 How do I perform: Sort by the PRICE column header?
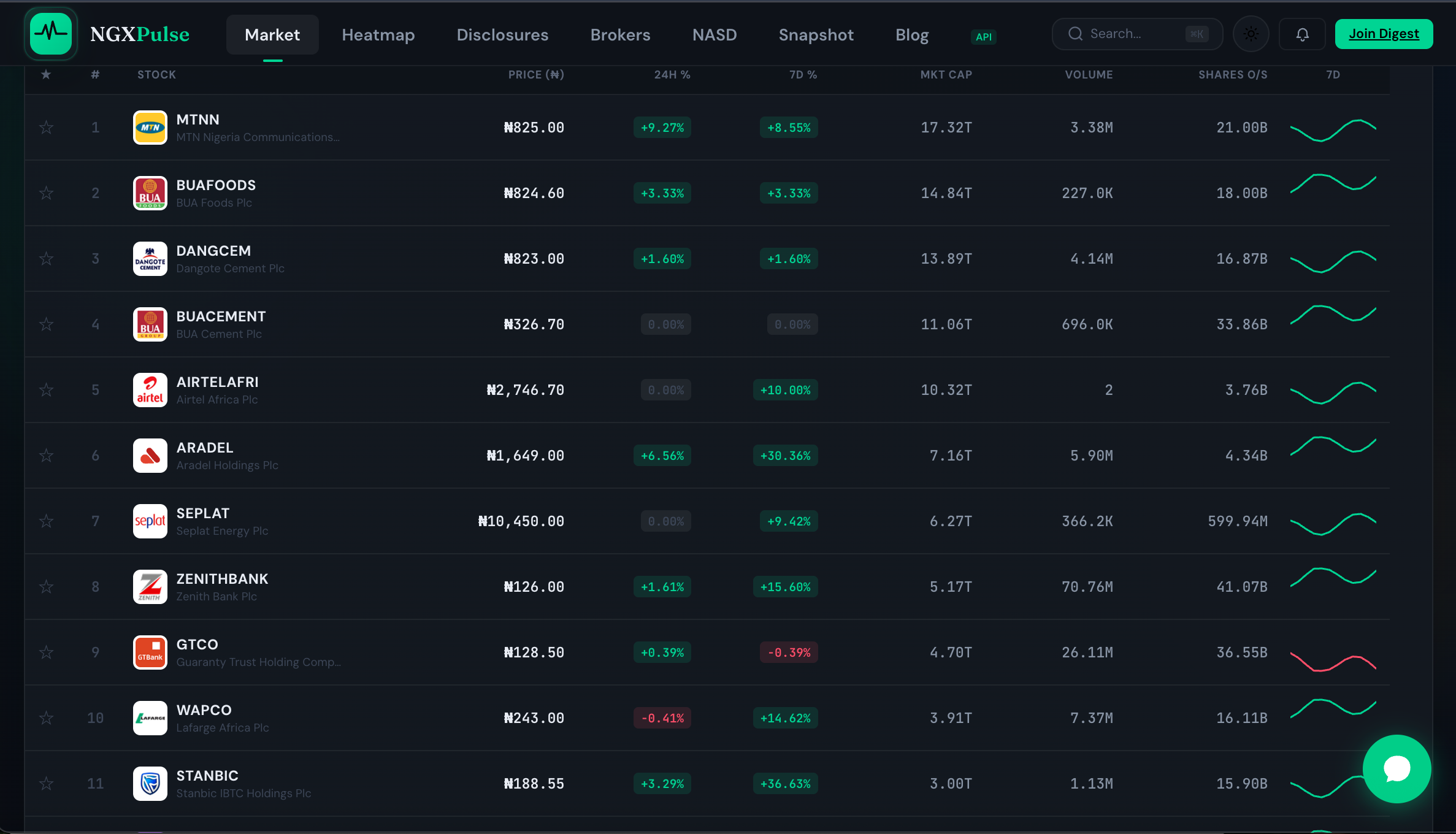pyautogui.click(x=536, y=75)
